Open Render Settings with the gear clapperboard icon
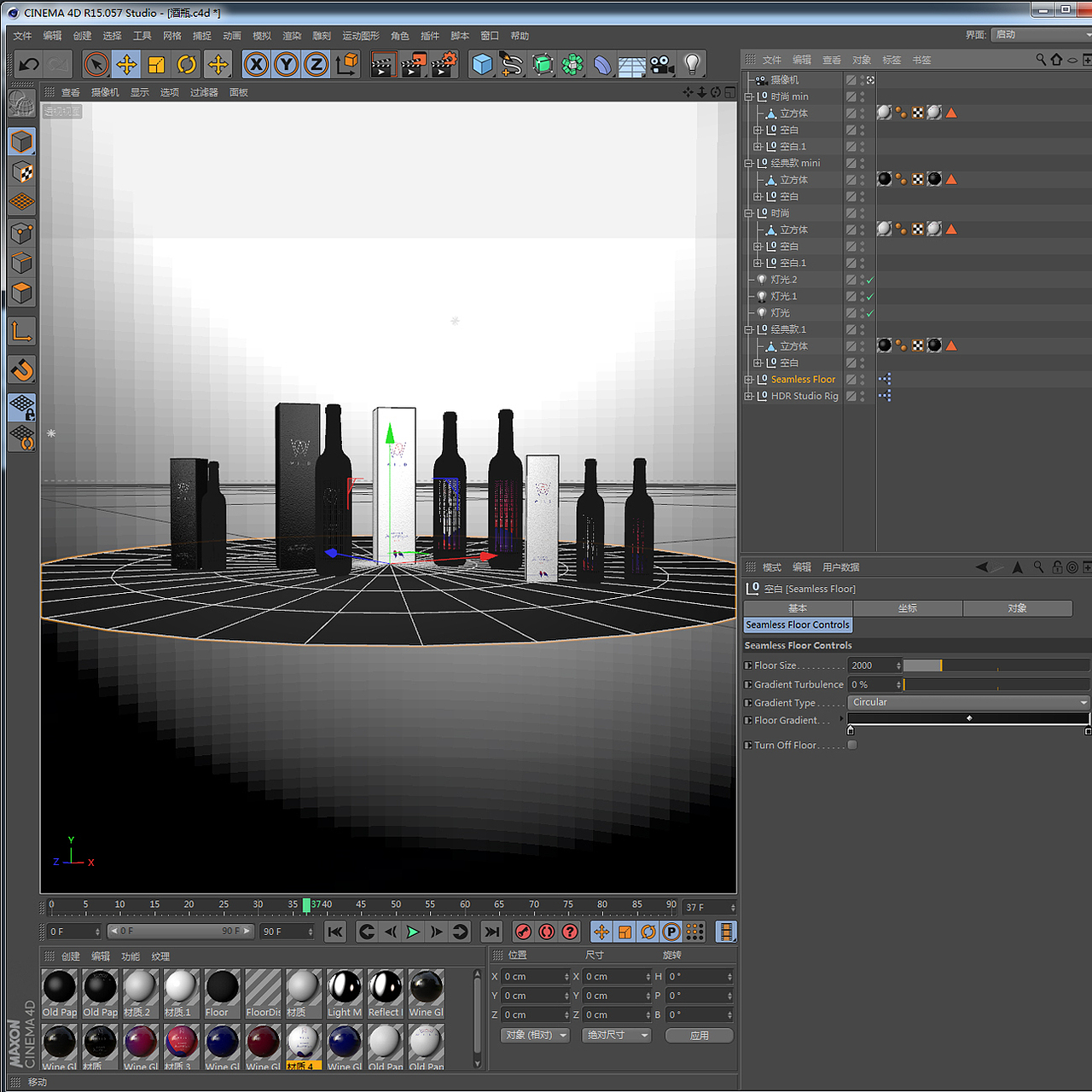1092x1092 pixels. tap(444, 64)
